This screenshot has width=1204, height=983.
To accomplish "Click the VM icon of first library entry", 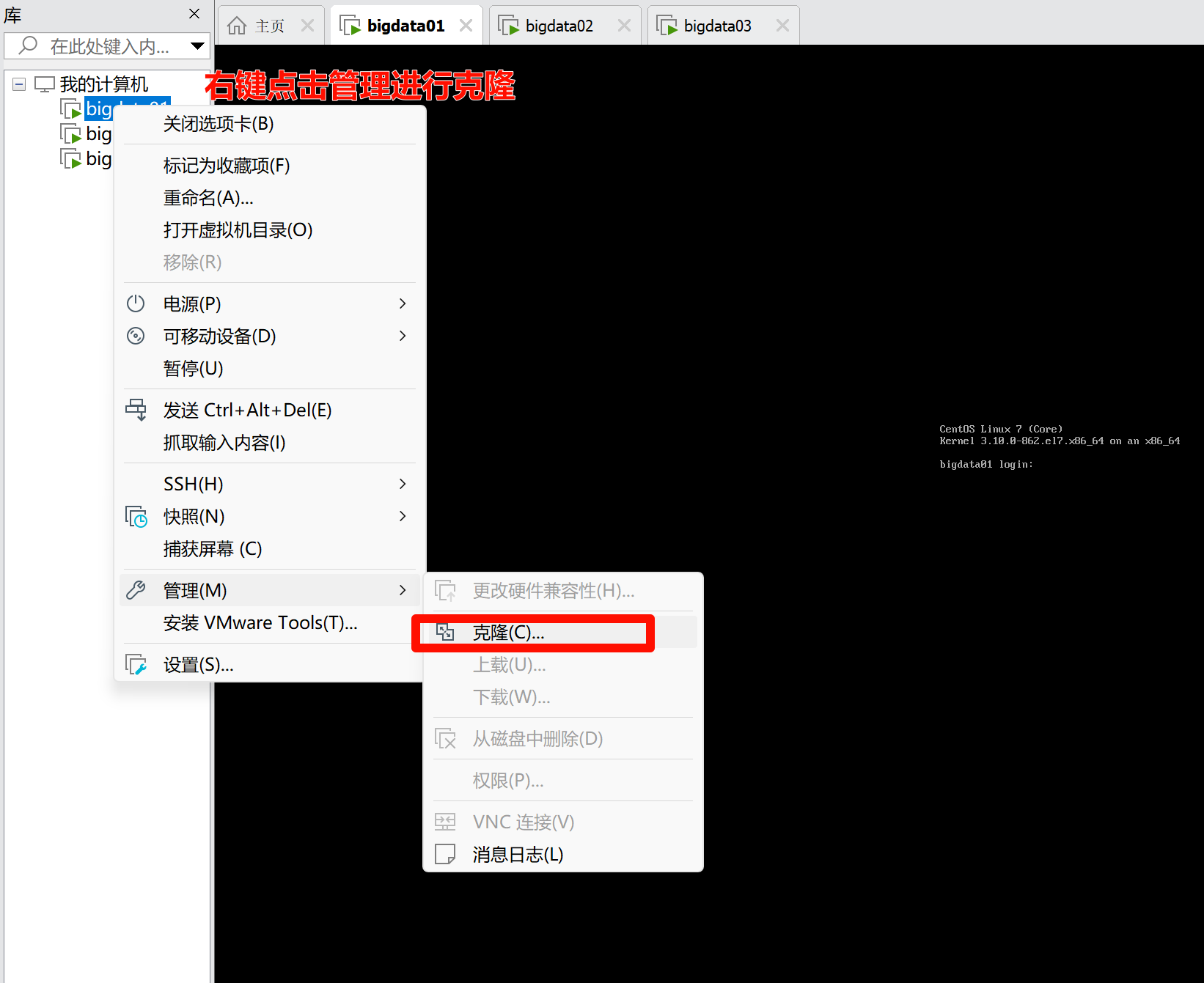I will pos(70,108).
